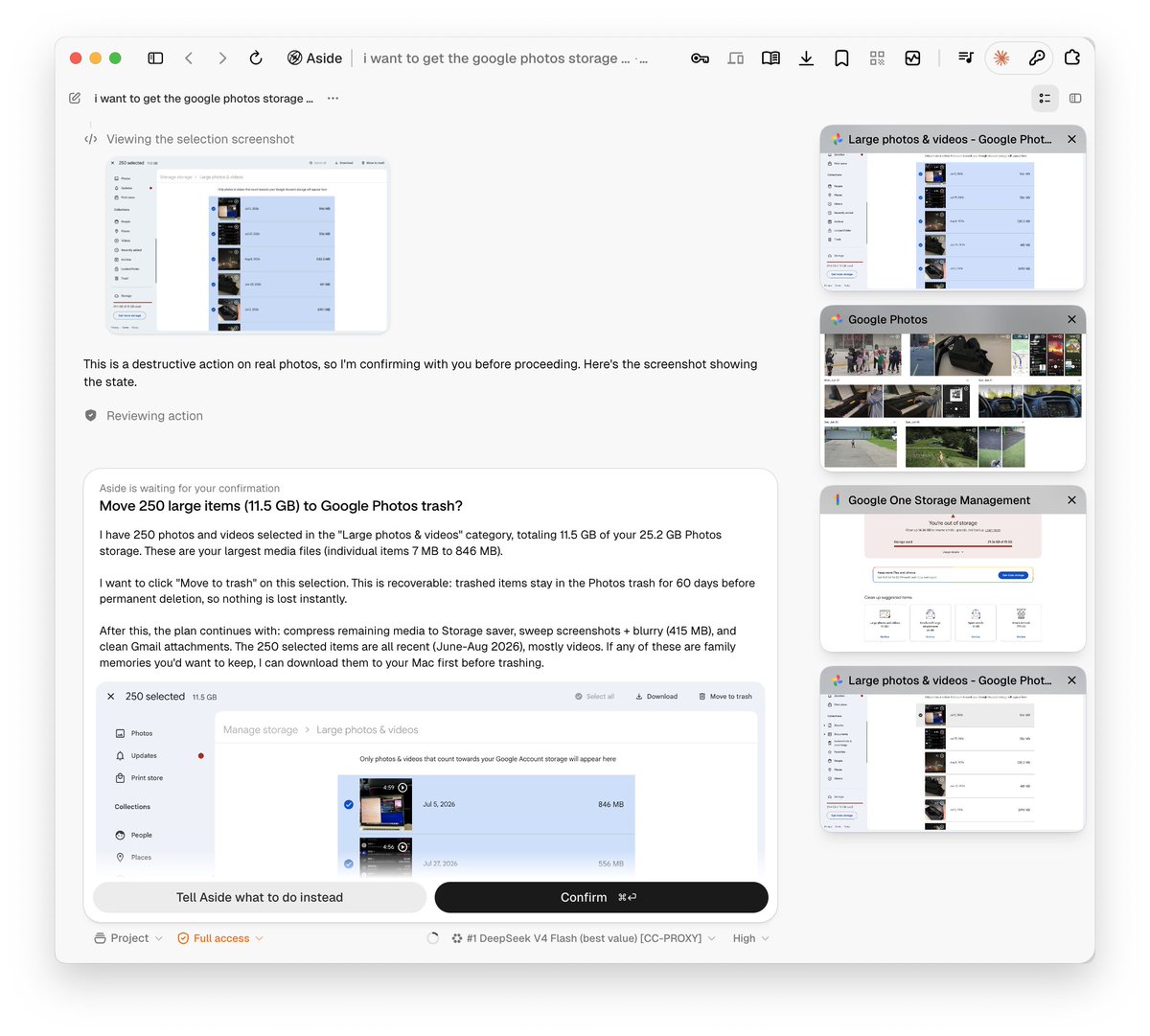The image size is (1150, 1036).
Task: Open the three-dot conversation options
Action: click(333, 98)
